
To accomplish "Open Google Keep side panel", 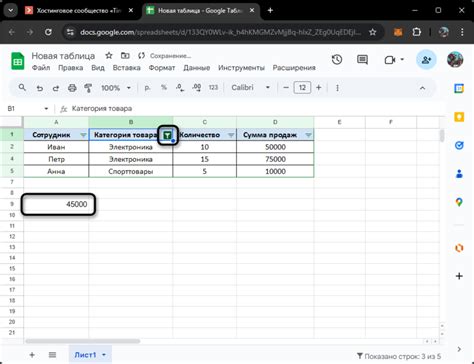I will click(x=459, y=117).
